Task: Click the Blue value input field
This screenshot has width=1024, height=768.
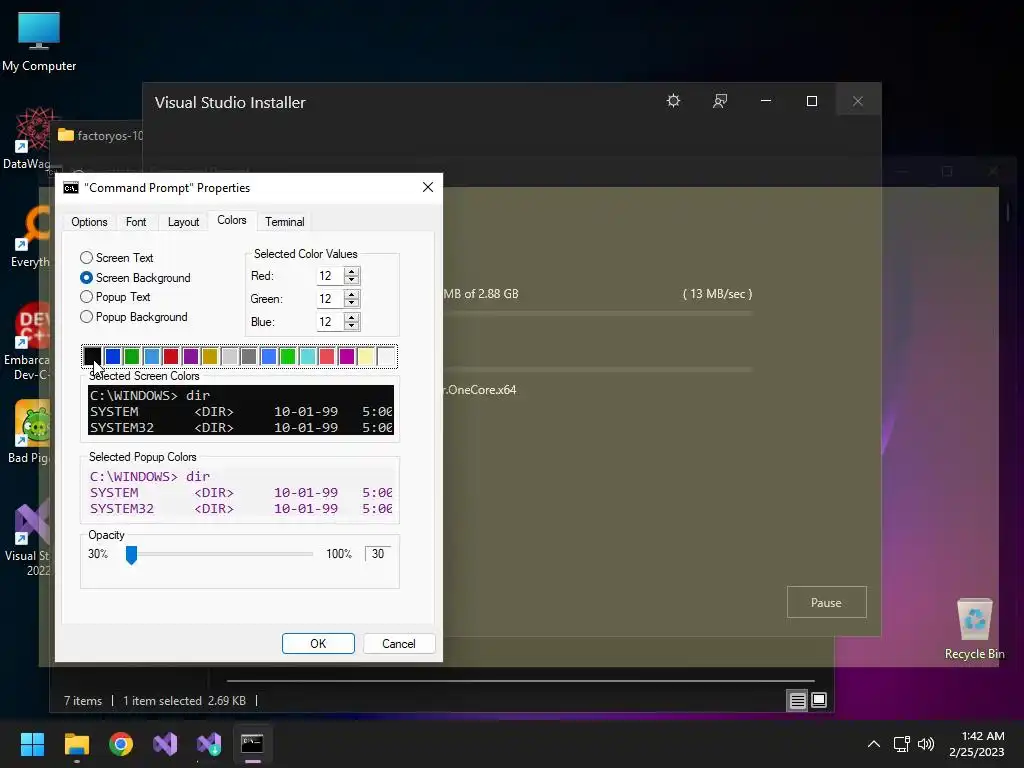Action: pyautogui.click(x=330, y=321)
